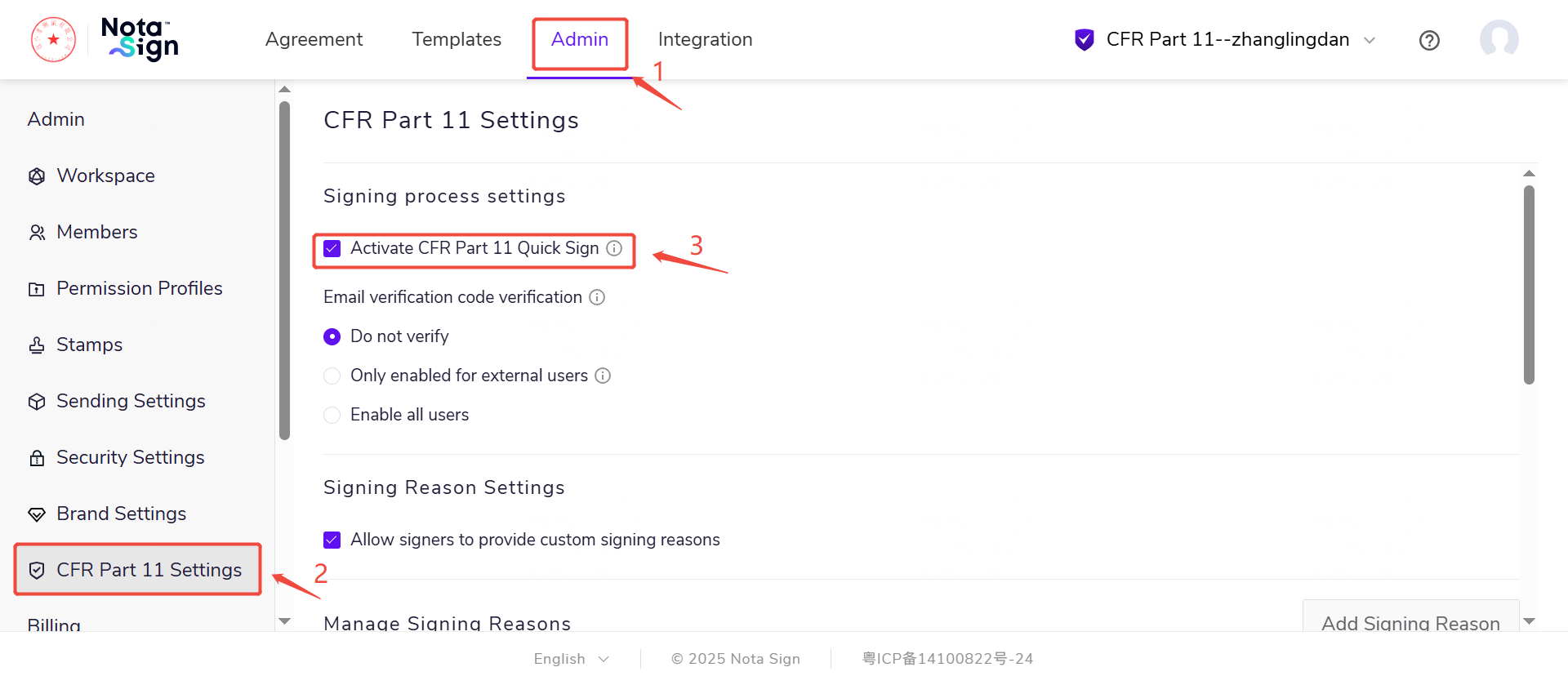Switch to the Integration tab
Image resolution: width=1568 pixels, height=685 pixels.
[705, 39]
